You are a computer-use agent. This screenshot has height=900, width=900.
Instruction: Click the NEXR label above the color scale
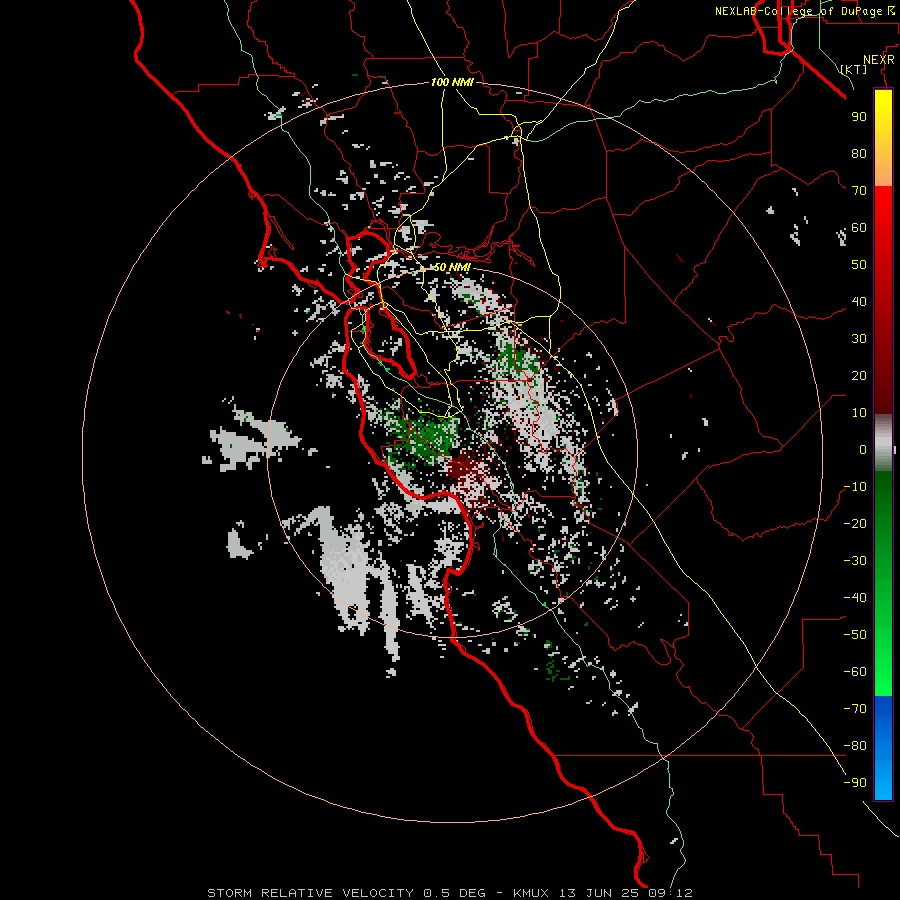click(x=878, y=60)
